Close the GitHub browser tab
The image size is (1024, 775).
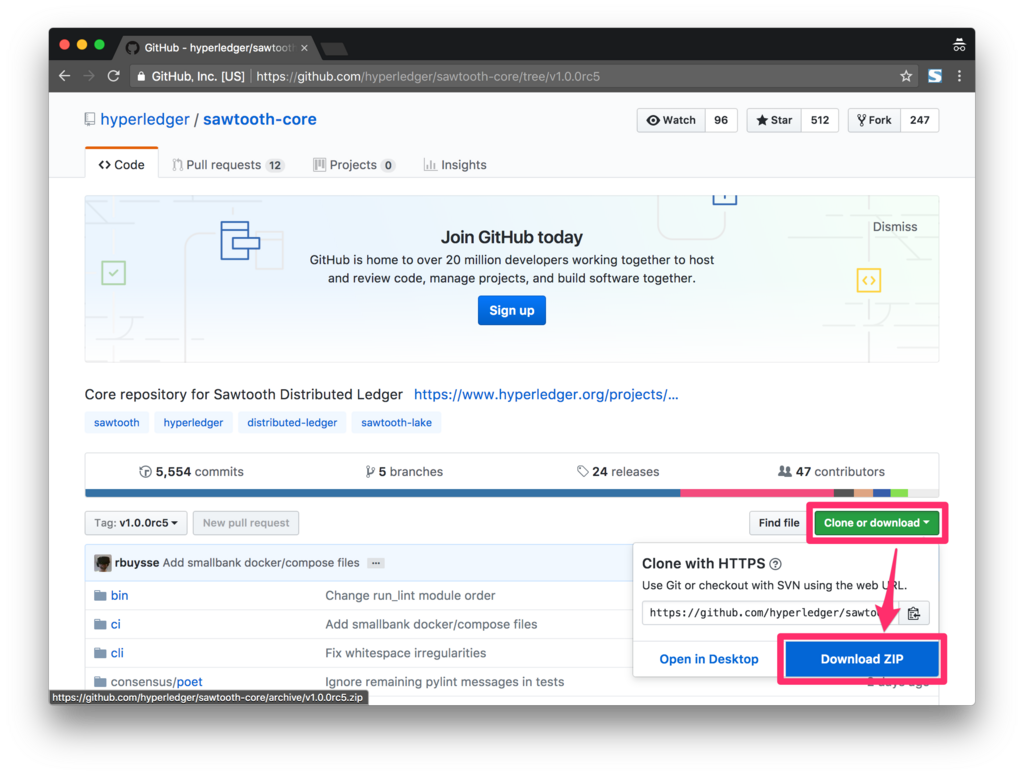pos(304,48)
